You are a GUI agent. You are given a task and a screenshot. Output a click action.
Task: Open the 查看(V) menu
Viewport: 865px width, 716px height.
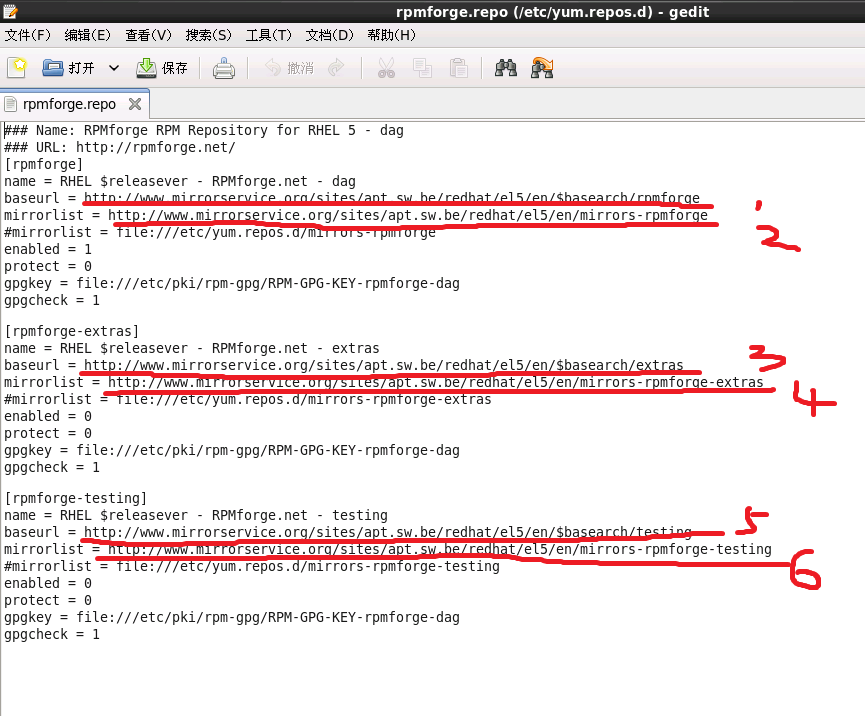click(x=148, y=35)
